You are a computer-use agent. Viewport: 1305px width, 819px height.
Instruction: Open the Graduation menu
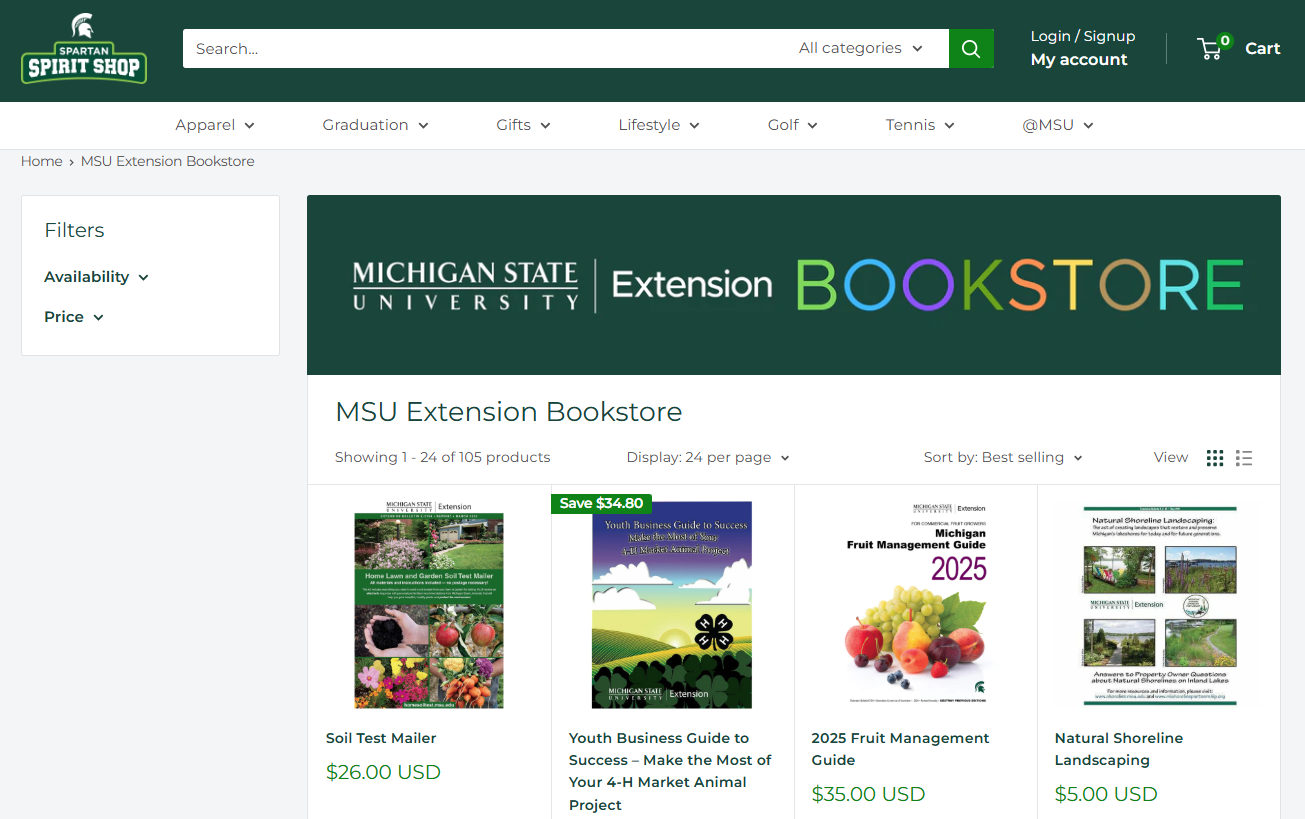[374, 125]
